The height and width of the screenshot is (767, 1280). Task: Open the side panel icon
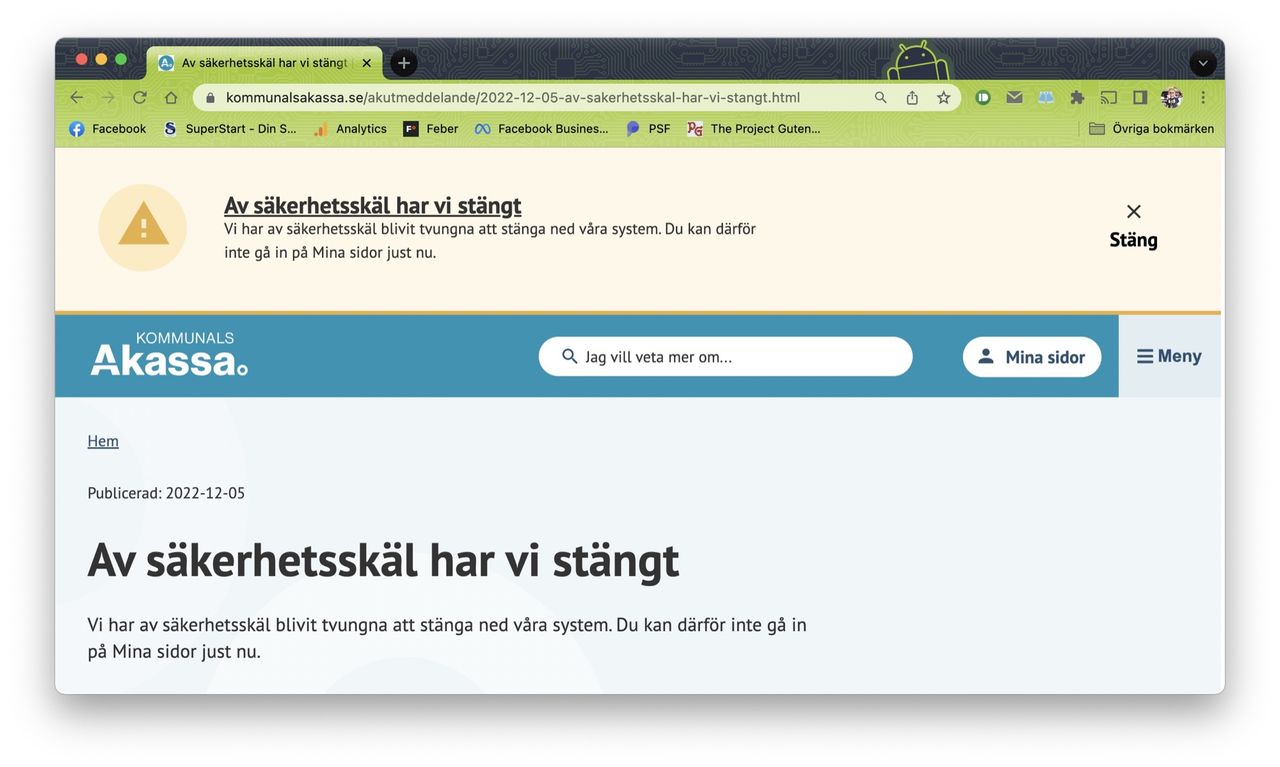(1139, 97)
